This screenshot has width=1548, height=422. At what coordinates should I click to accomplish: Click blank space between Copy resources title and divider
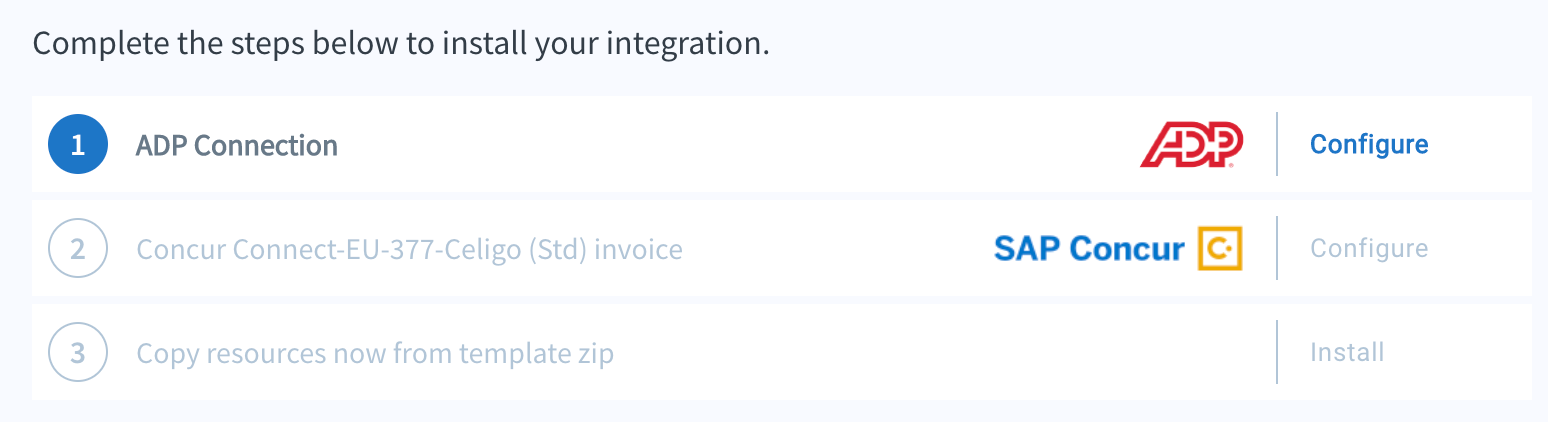click(945, 352)
